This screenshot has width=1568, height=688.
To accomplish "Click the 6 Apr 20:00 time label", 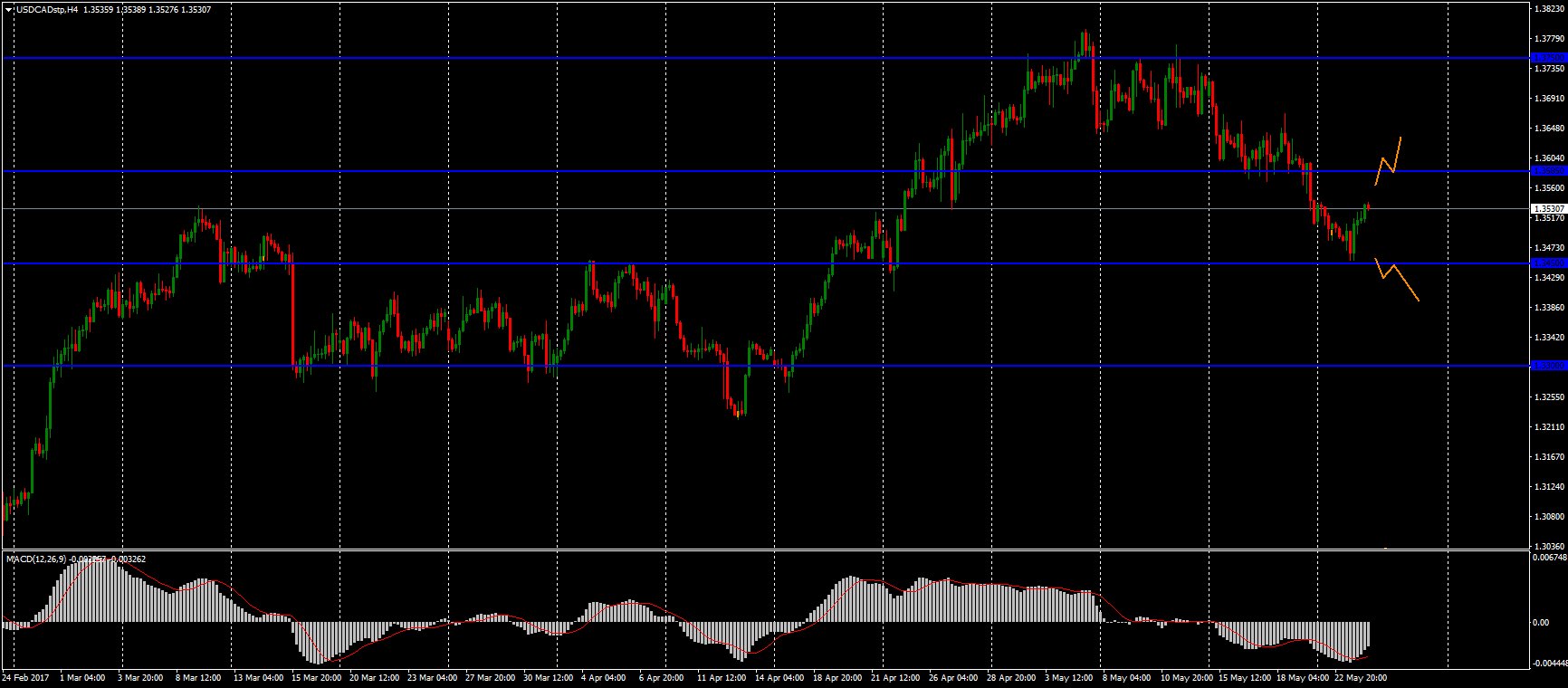I will [661, 677].
